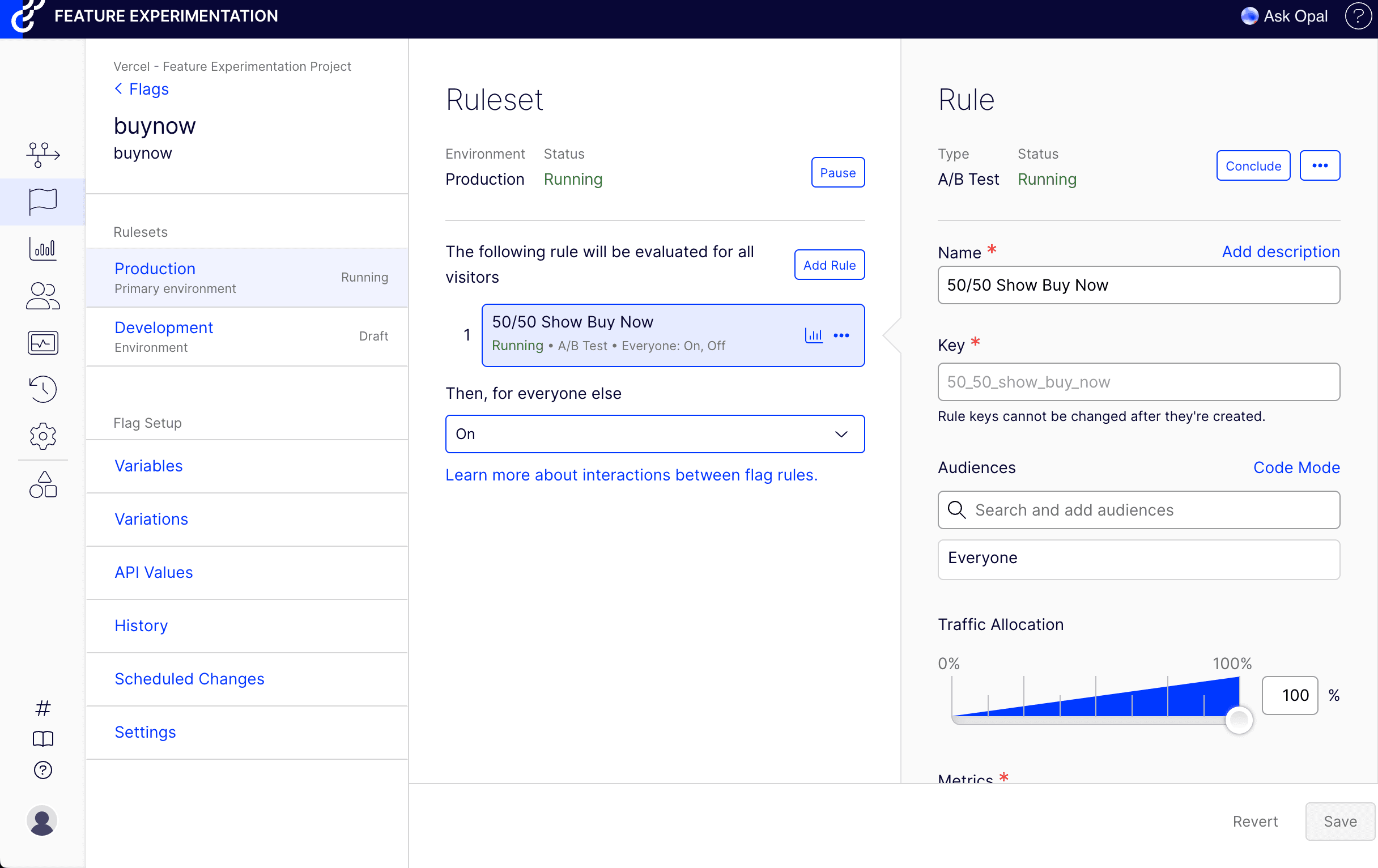View results chart icon on rule card

click(813, 335)
